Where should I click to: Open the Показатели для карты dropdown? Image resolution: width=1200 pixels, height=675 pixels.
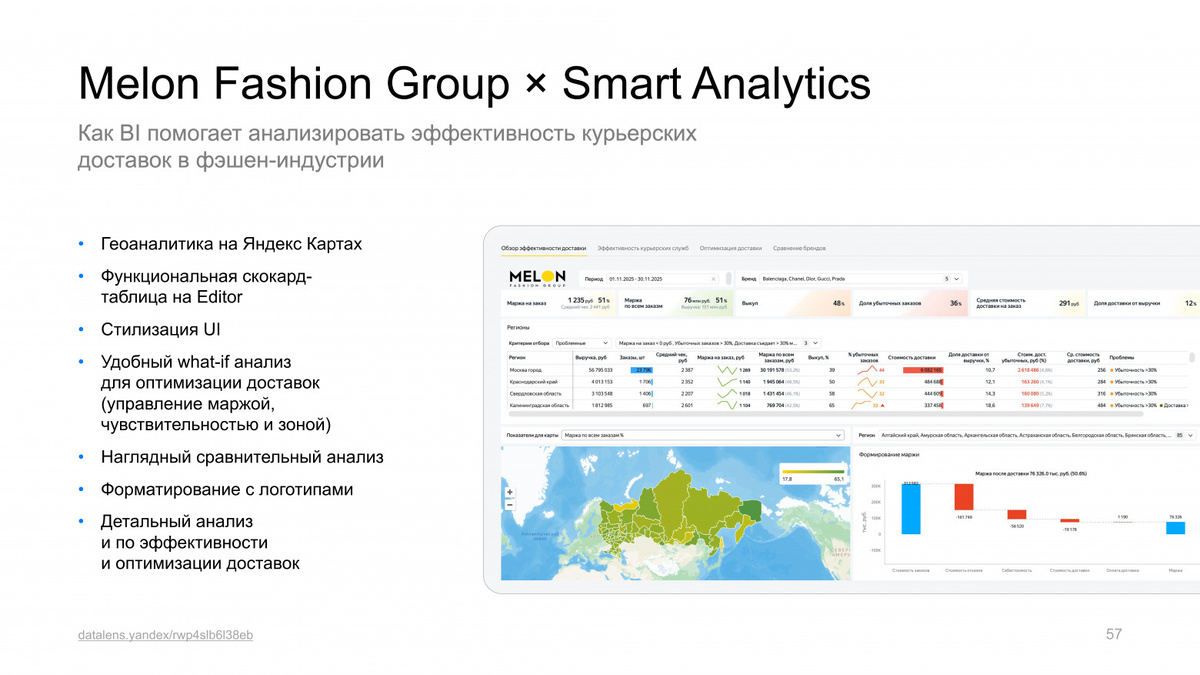[703, 435]
